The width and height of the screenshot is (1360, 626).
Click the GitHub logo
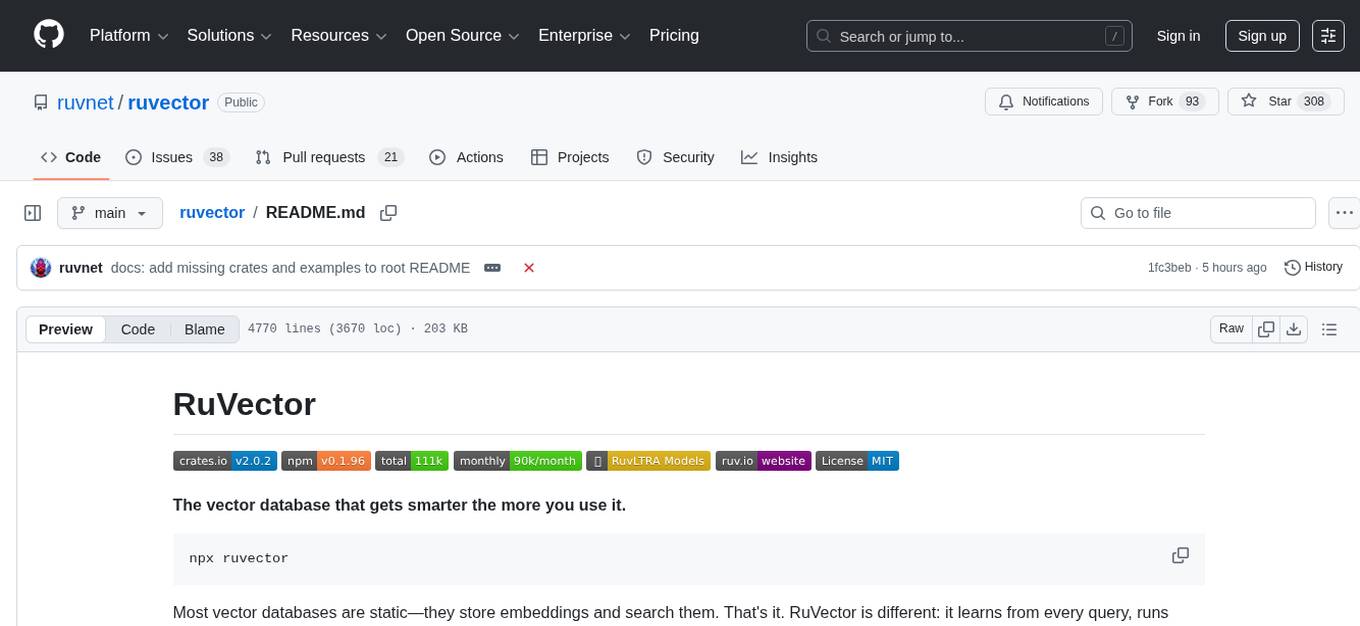[x=48, y=35]
